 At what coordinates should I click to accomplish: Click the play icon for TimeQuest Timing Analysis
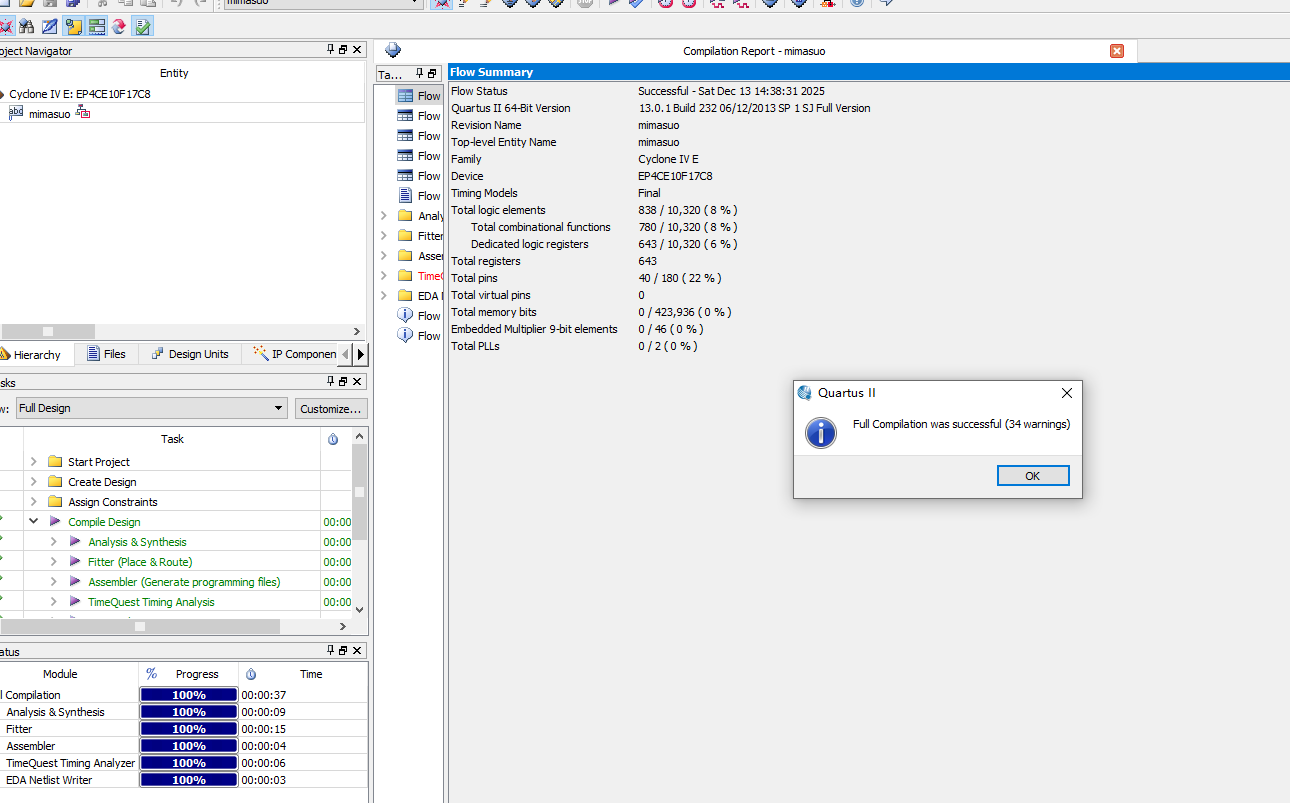[x=75, y=602]
